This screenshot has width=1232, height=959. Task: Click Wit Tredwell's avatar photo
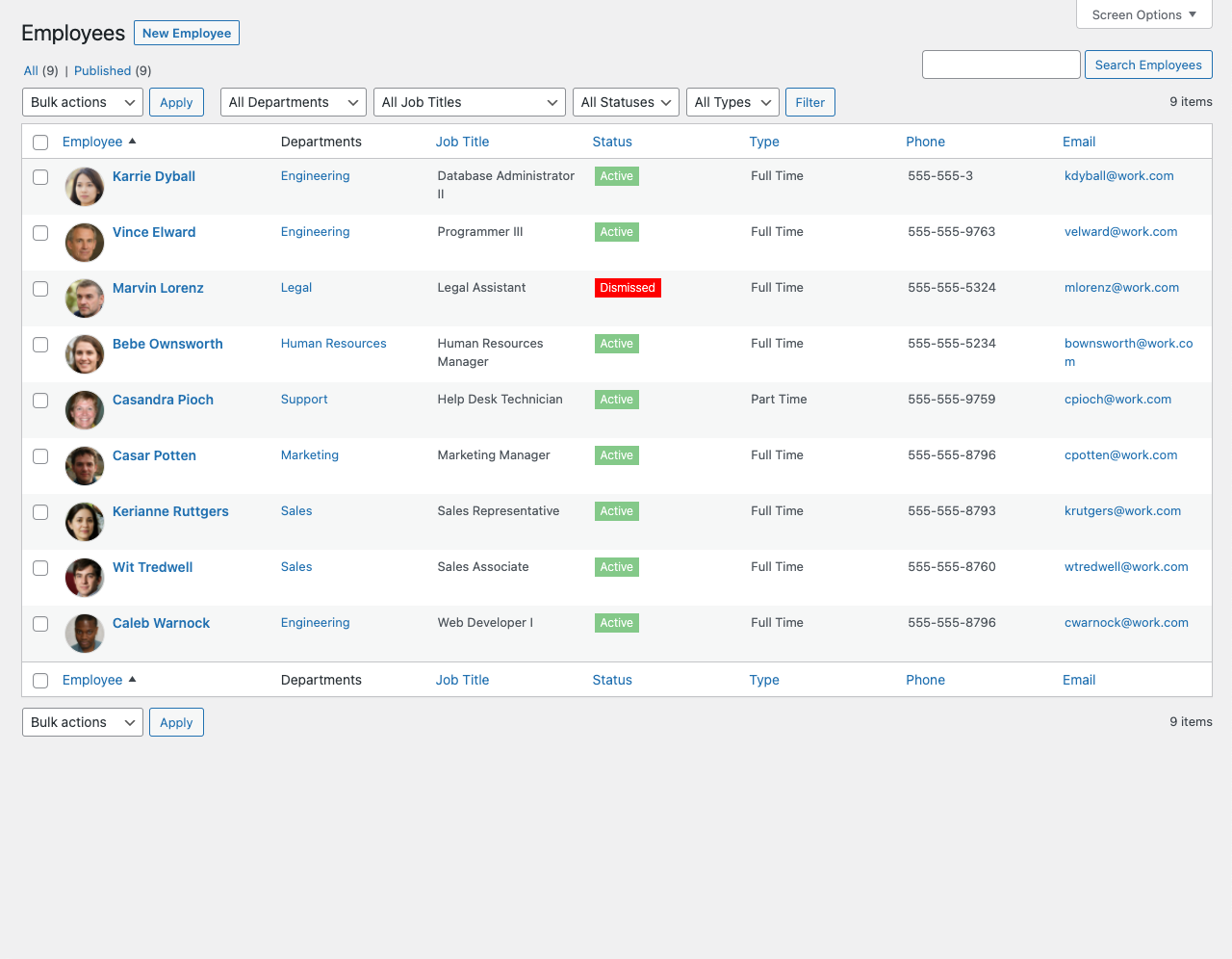coord(85,578)
